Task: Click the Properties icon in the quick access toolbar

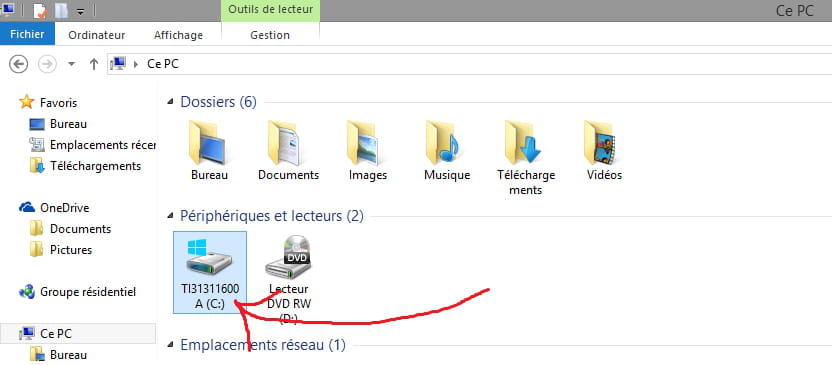Action: pyautogui.click(x=40, y=11)
